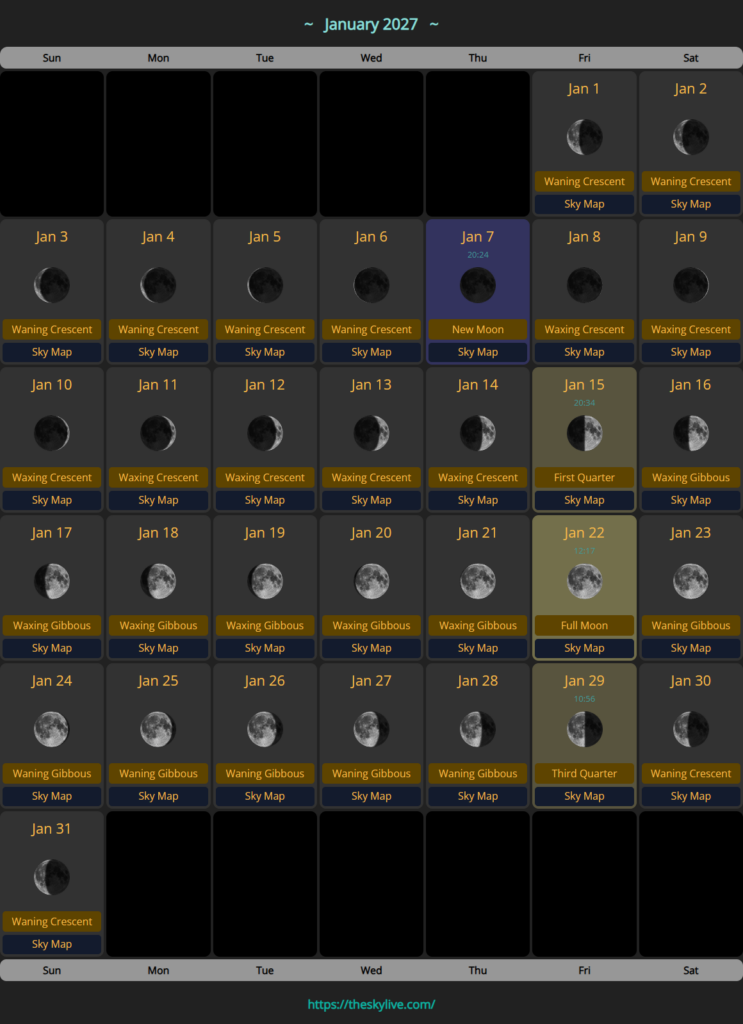Open Sky Map for Jan 1

(584, 204)
